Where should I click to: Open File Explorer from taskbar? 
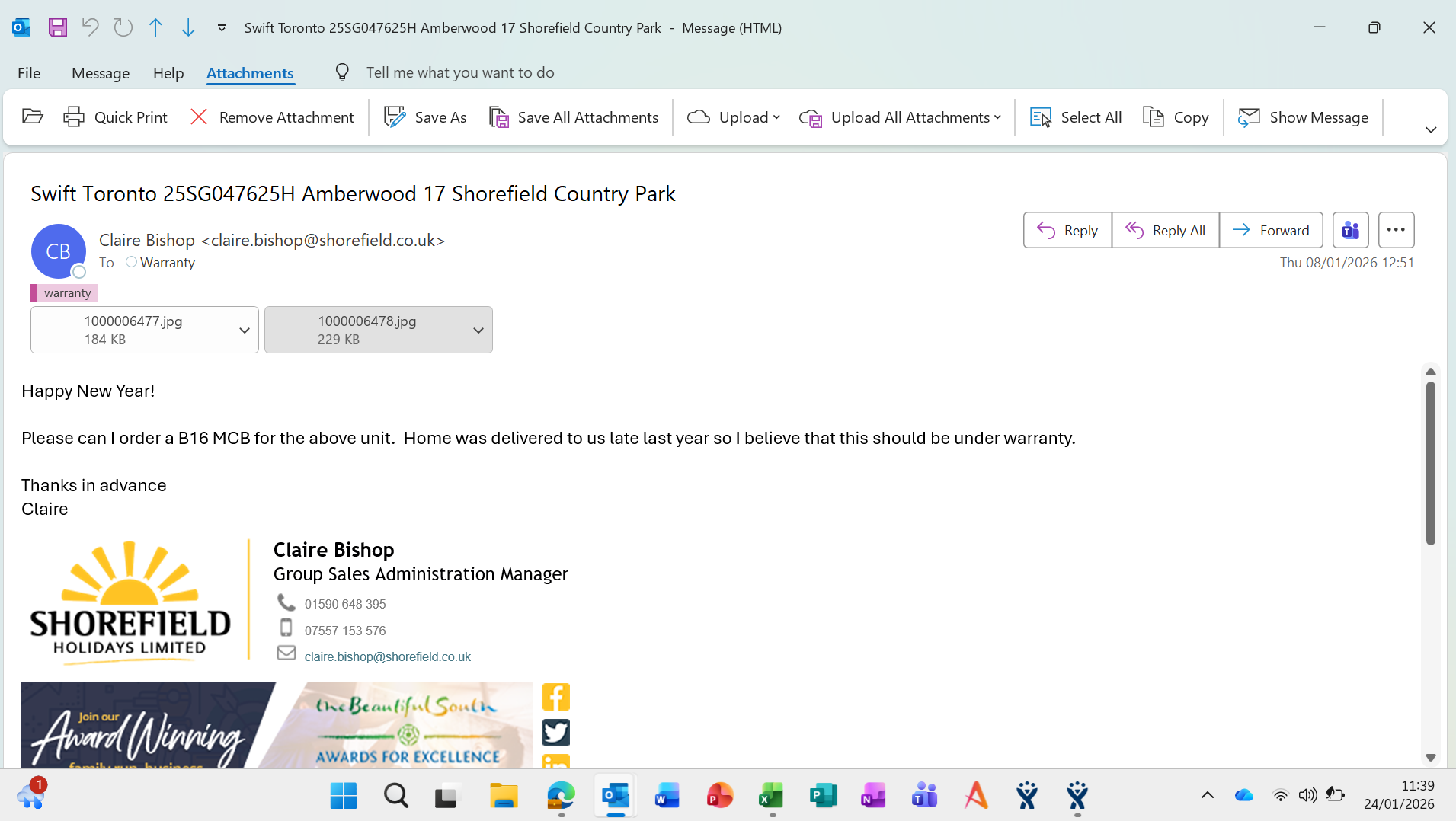pyautogui.click(x=504, y=796)
